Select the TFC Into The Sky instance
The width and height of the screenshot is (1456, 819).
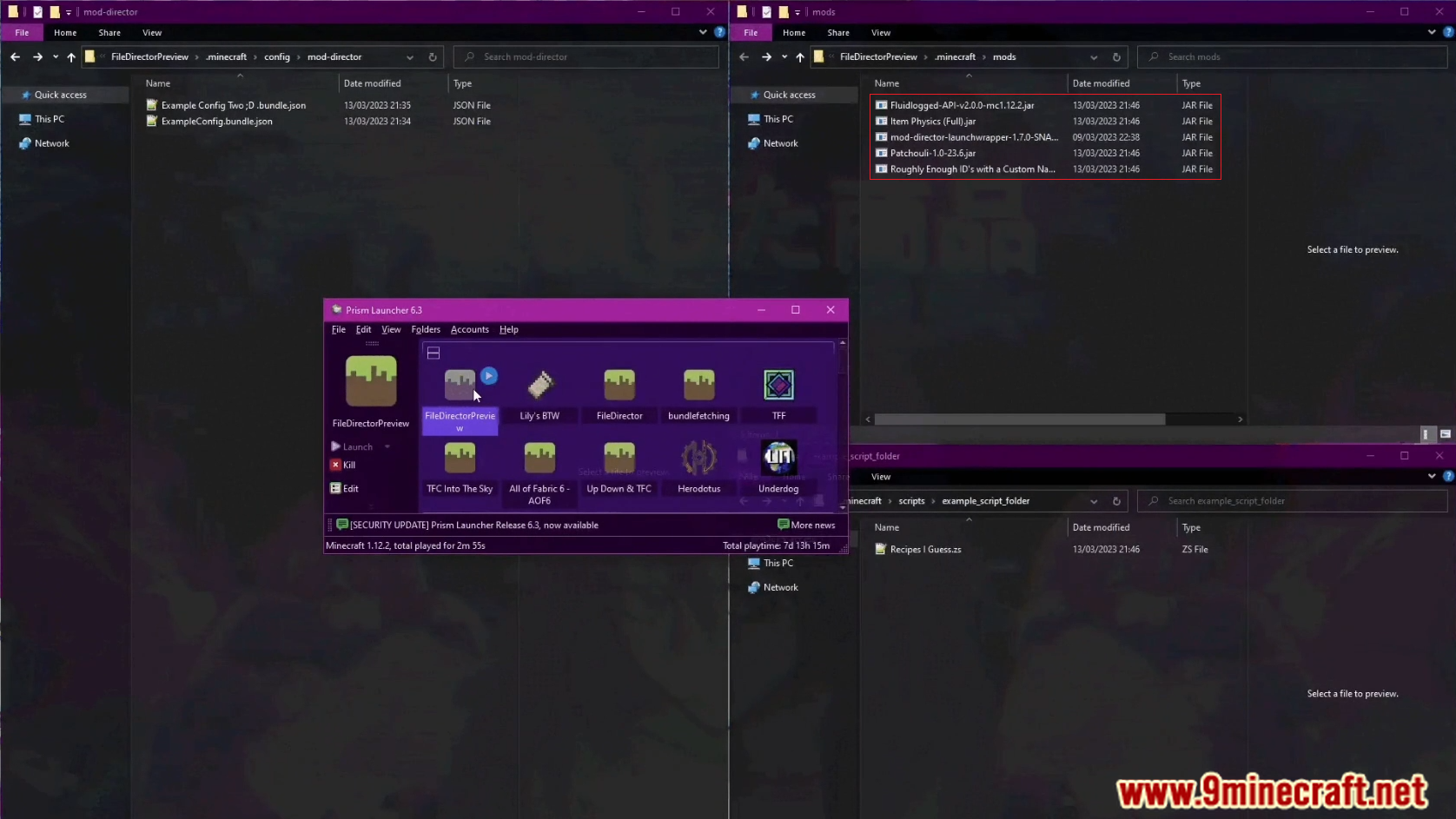tap(460, 467)
